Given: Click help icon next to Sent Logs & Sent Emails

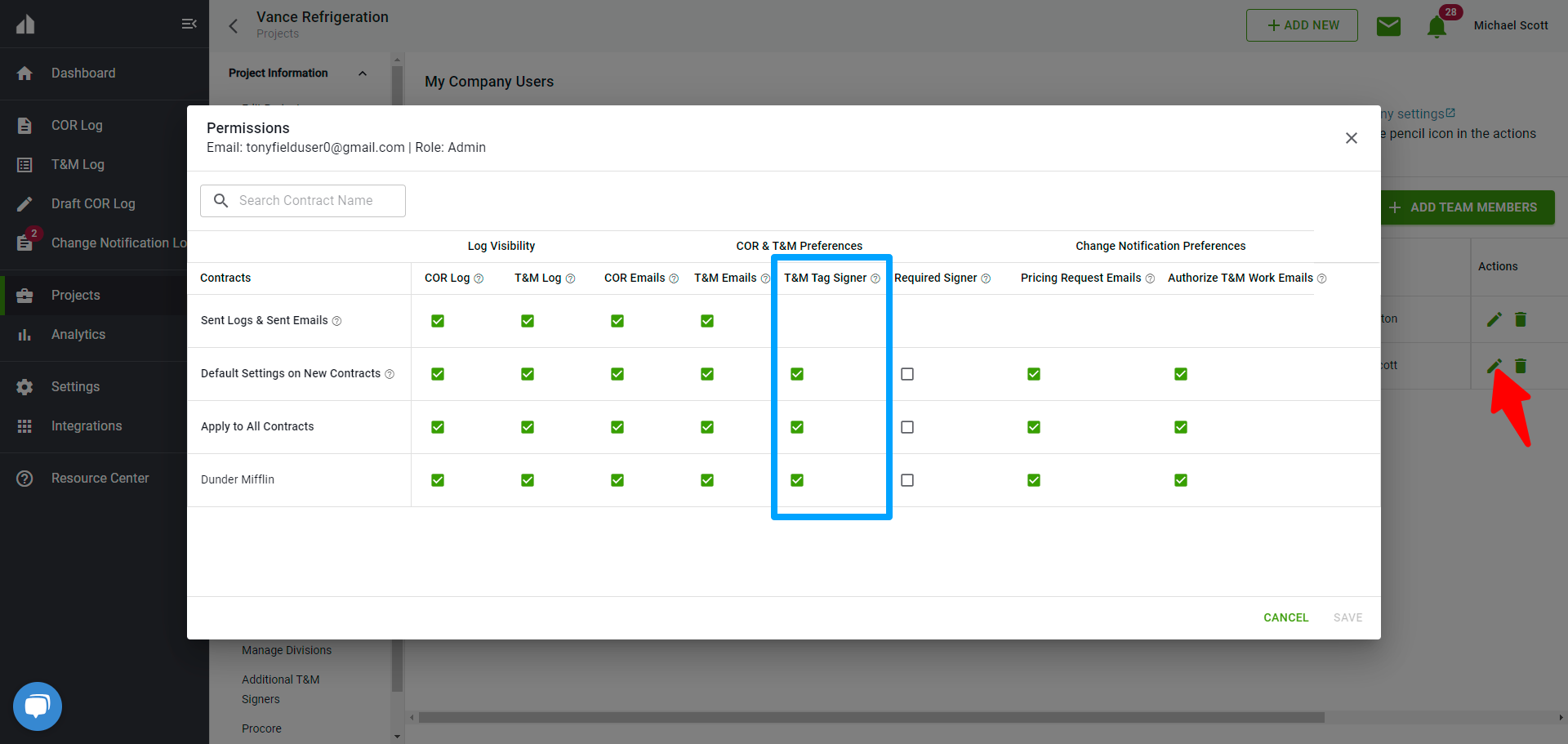Looking at the screenshot, I should (x=336, y=321).
